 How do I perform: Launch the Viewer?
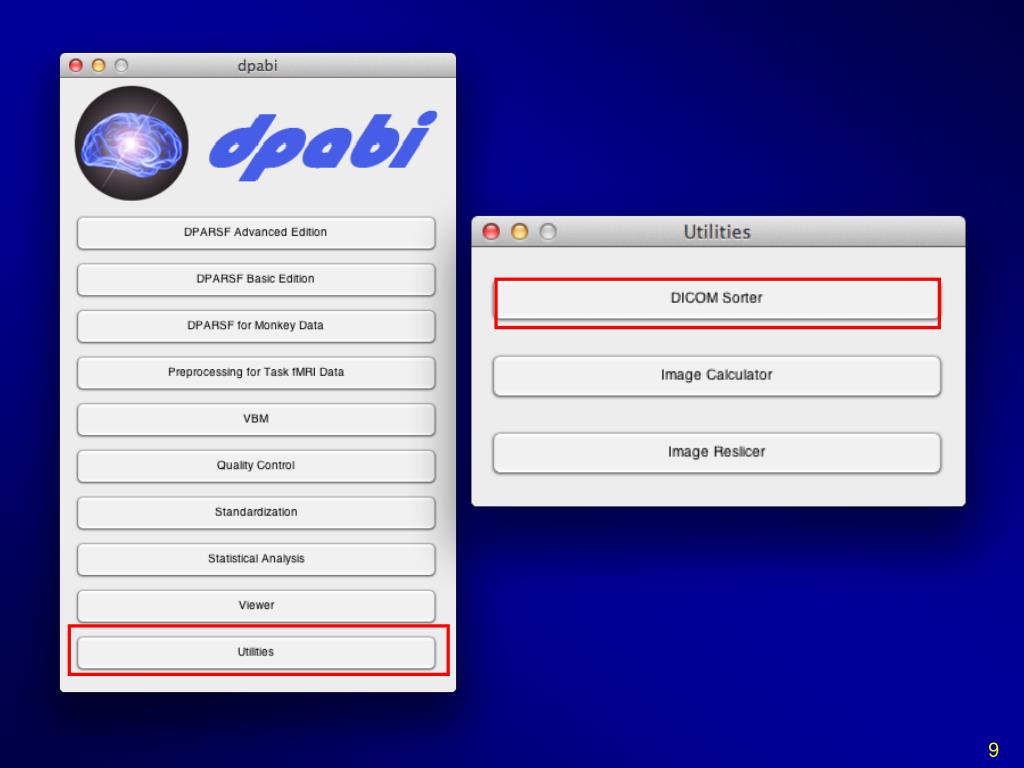256,606
